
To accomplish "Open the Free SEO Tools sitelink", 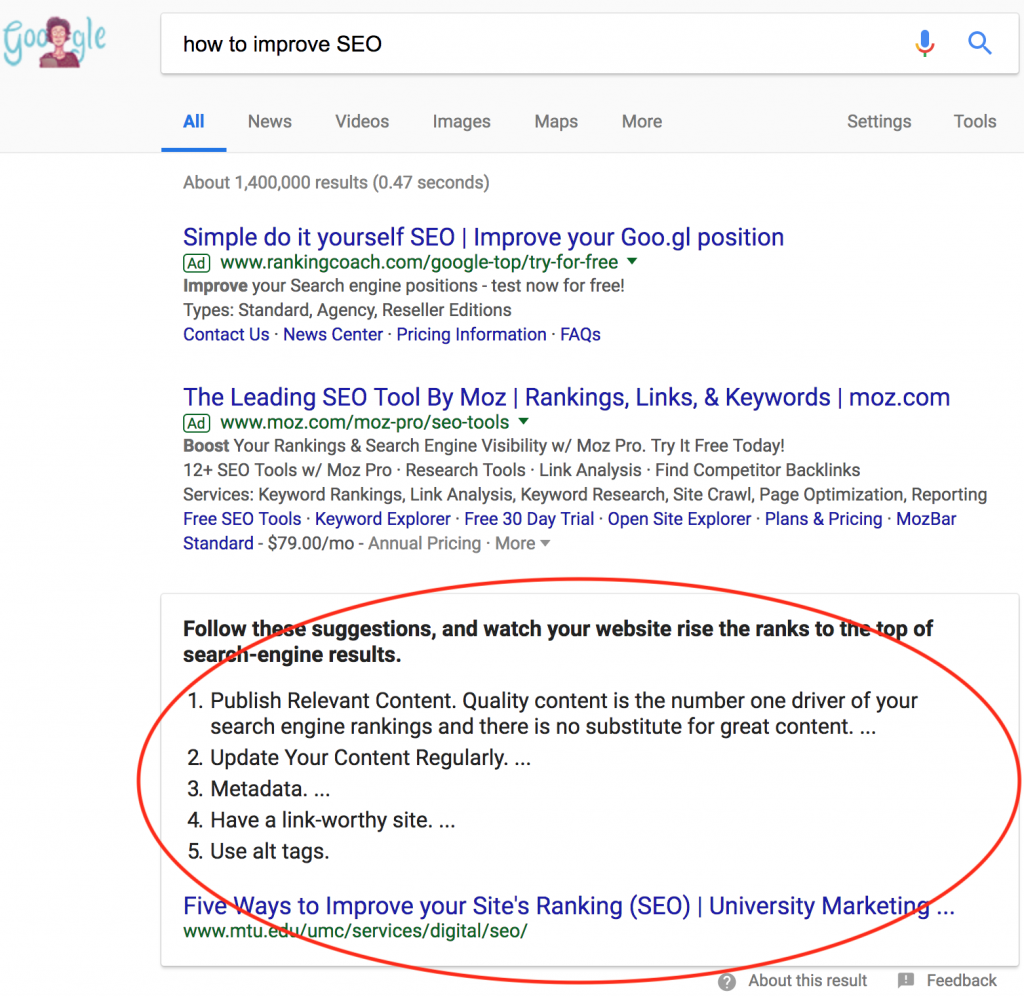I will [242, 519].
